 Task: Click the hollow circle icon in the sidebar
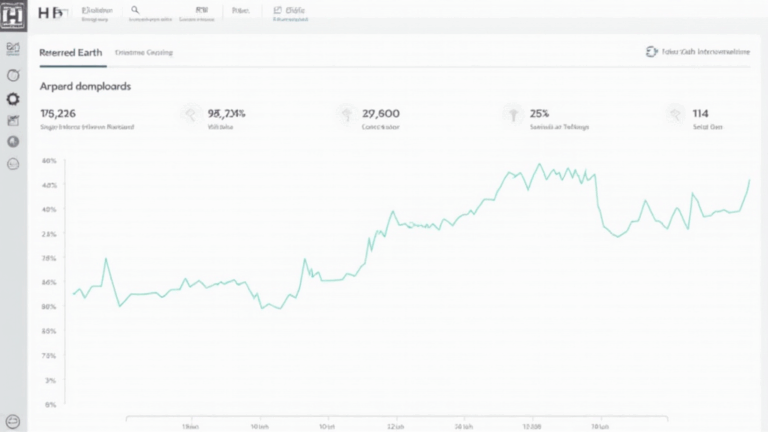point(13,75)
